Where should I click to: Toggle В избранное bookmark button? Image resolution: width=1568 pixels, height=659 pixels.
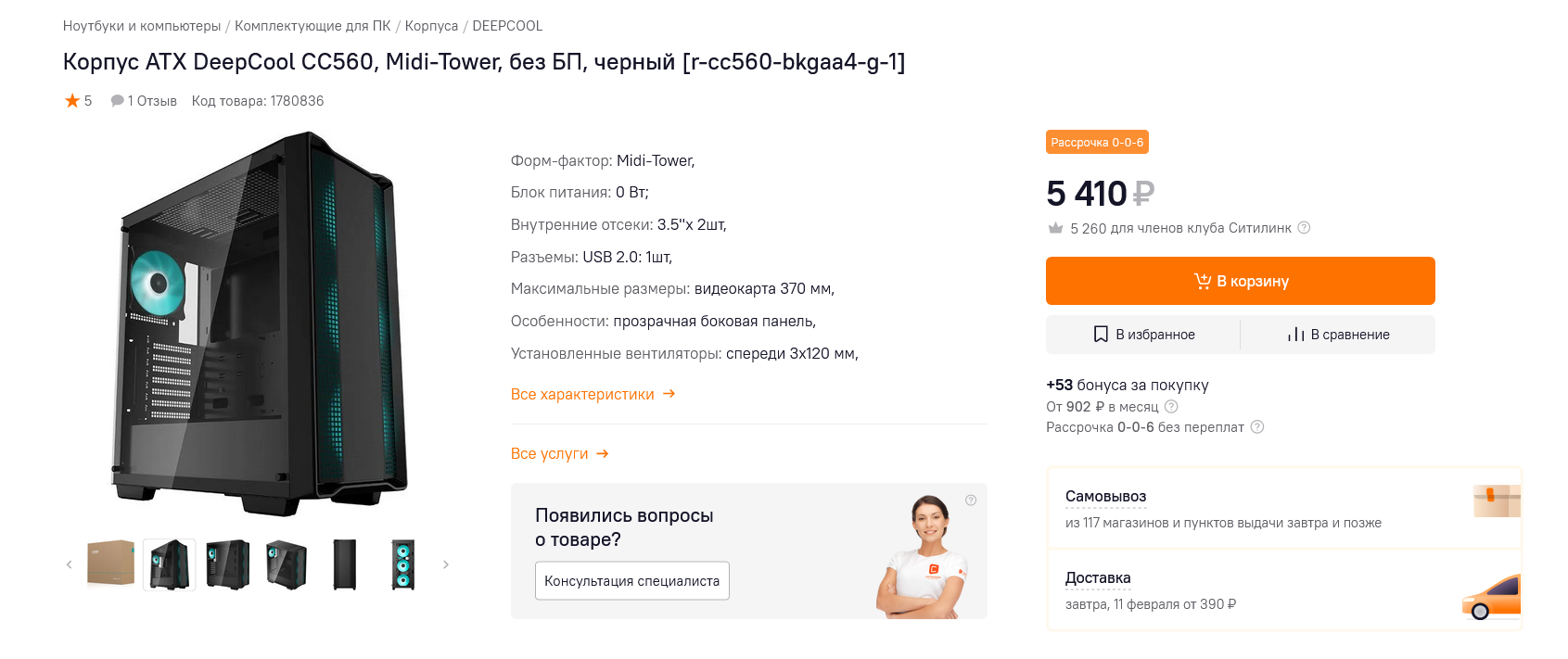[x=1143, y=335]
